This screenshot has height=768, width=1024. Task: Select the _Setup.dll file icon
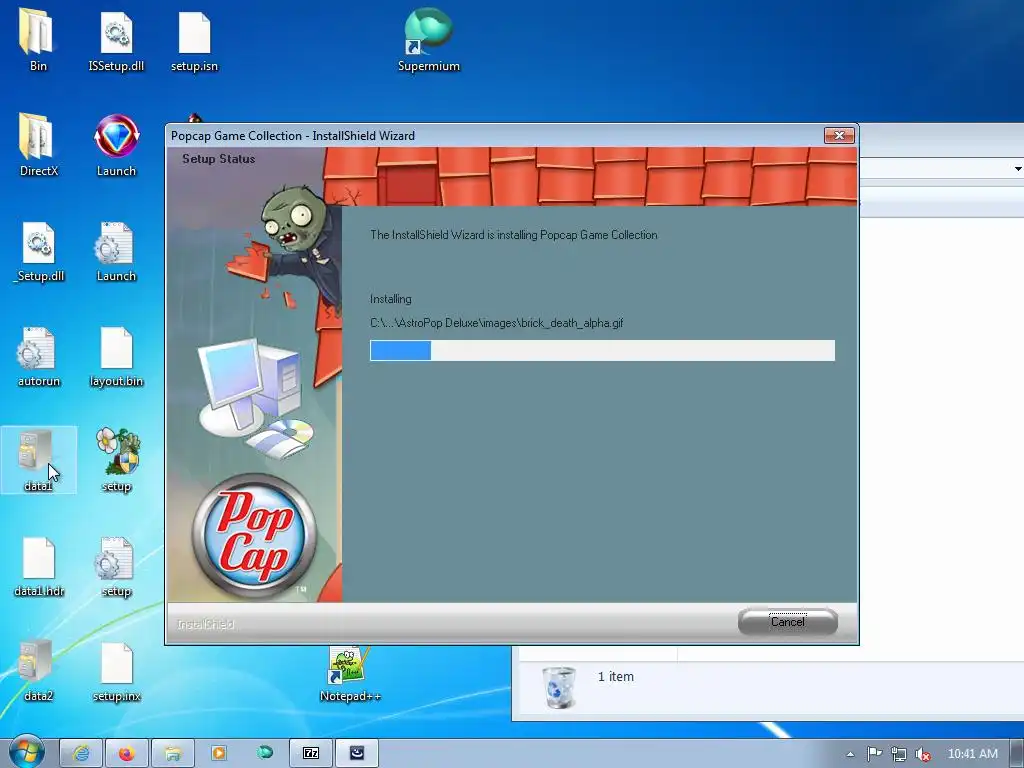(x=39, y=251)
